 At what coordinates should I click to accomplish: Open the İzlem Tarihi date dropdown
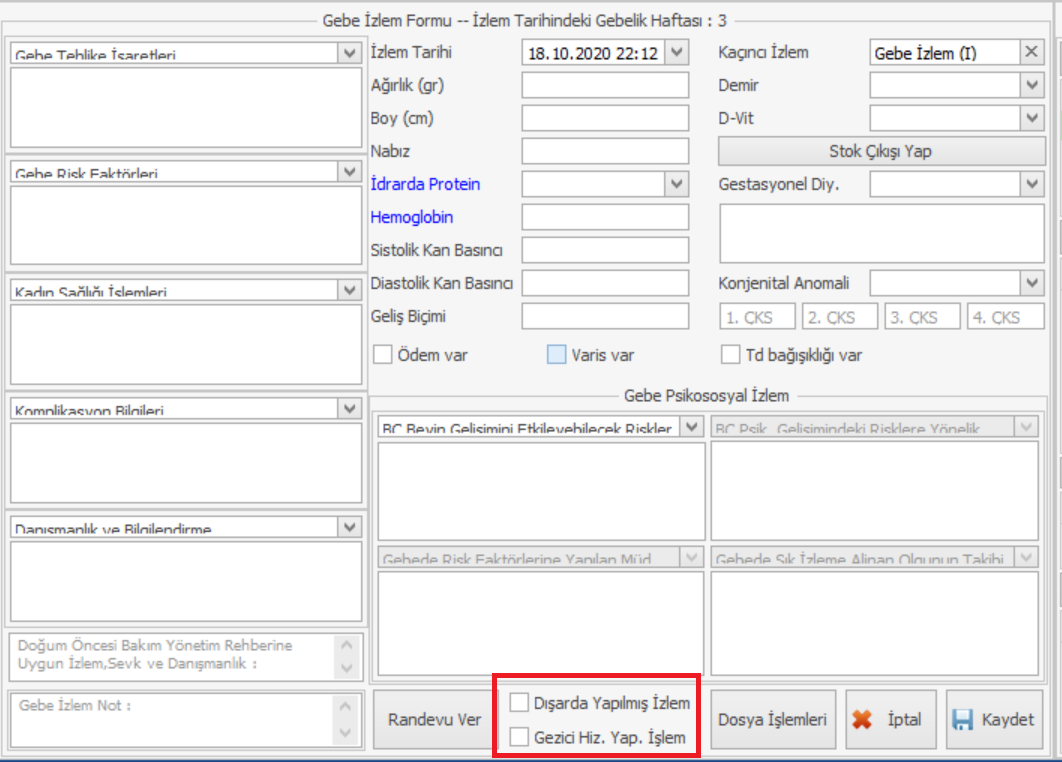pyautogui.click(x=677, y=53)
